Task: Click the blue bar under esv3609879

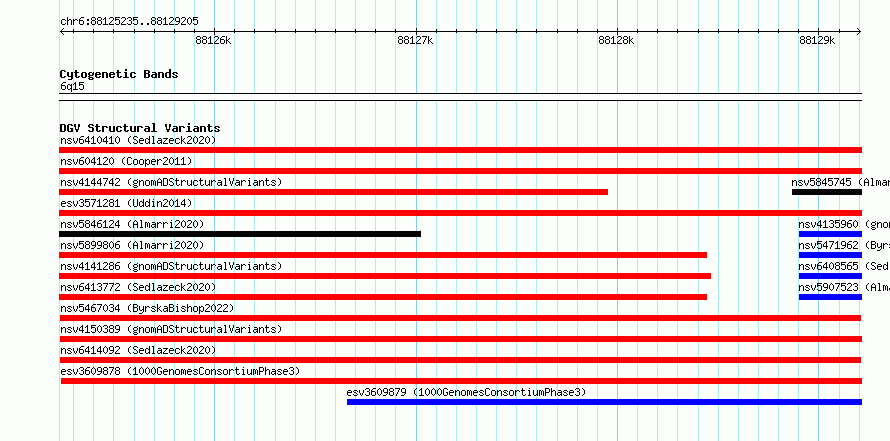Action: coord(604,402)
